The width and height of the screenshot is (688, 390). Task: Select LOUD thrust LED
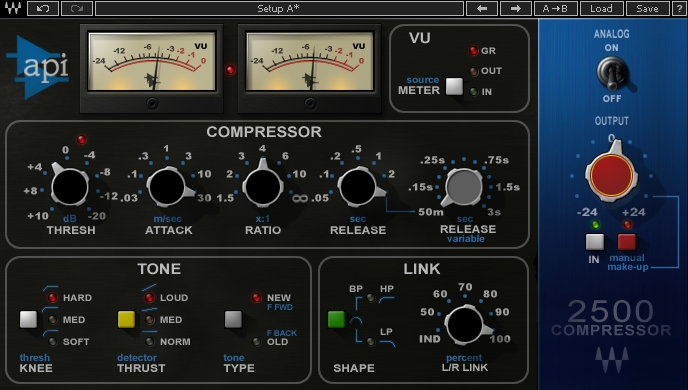[150, 298]
